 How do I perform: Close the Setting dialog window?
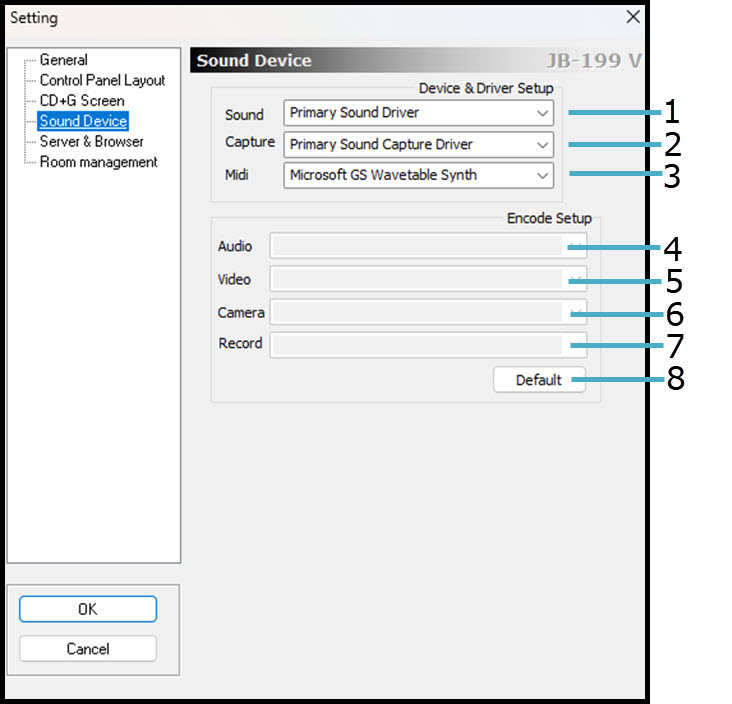(632, 17)
